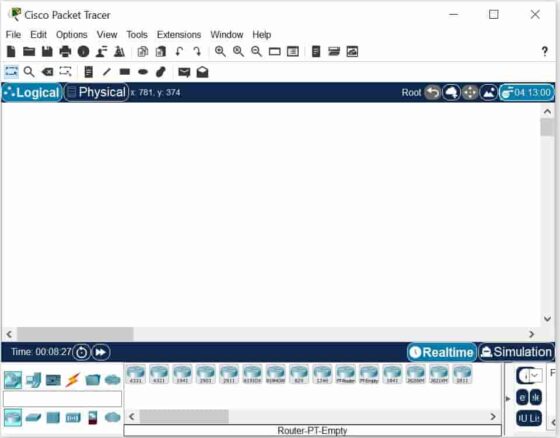Screen dimensions: 560x438
Task: Reset simulation time via power cycle
Action: click(81, 352)
